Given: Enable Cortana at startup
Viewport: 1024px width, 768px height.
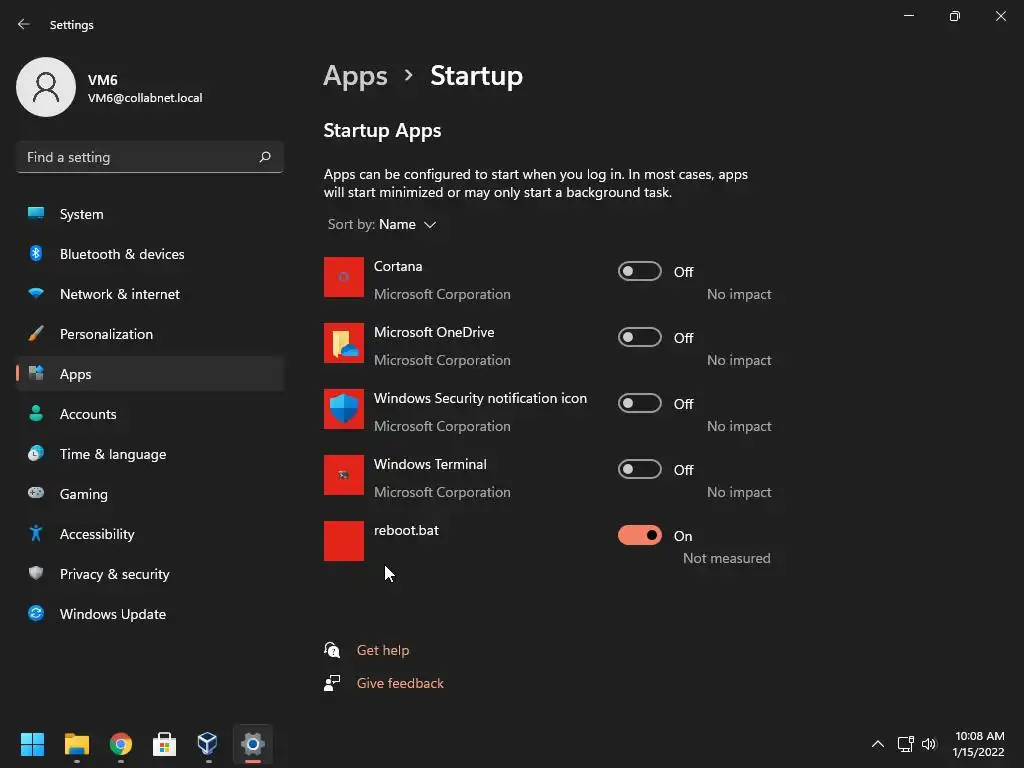Looking at the screenshot, I should pyautogui.click(x=640, y=271).
